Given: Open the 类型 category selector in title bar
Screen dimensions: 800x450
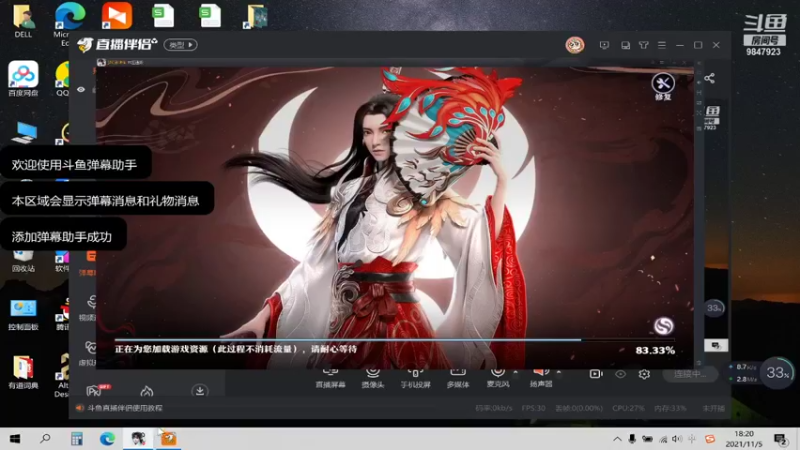Looking at the screenshot, I should click(x=181, y=45).
